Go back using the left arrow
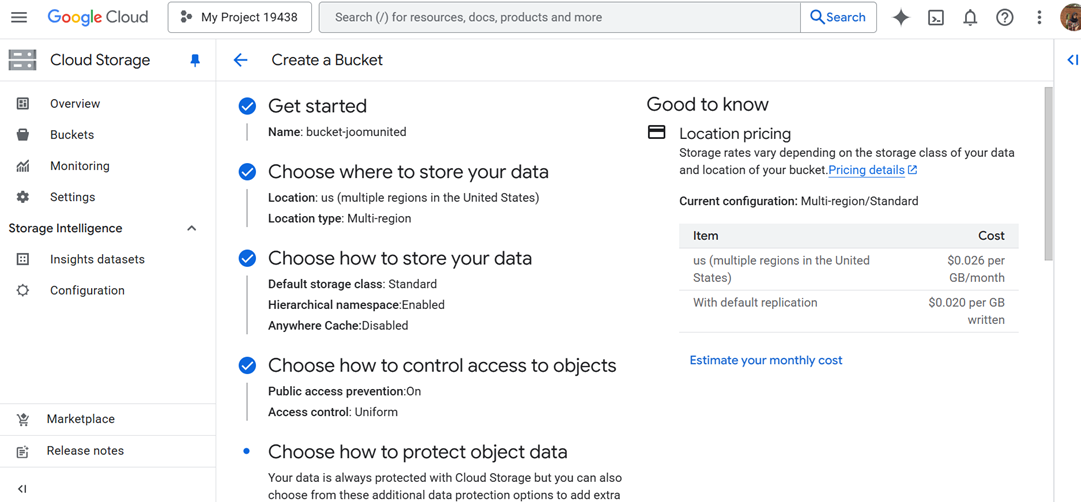This screenshot has height=502, width=1081. pyautogui.click(x=241, y=60)
